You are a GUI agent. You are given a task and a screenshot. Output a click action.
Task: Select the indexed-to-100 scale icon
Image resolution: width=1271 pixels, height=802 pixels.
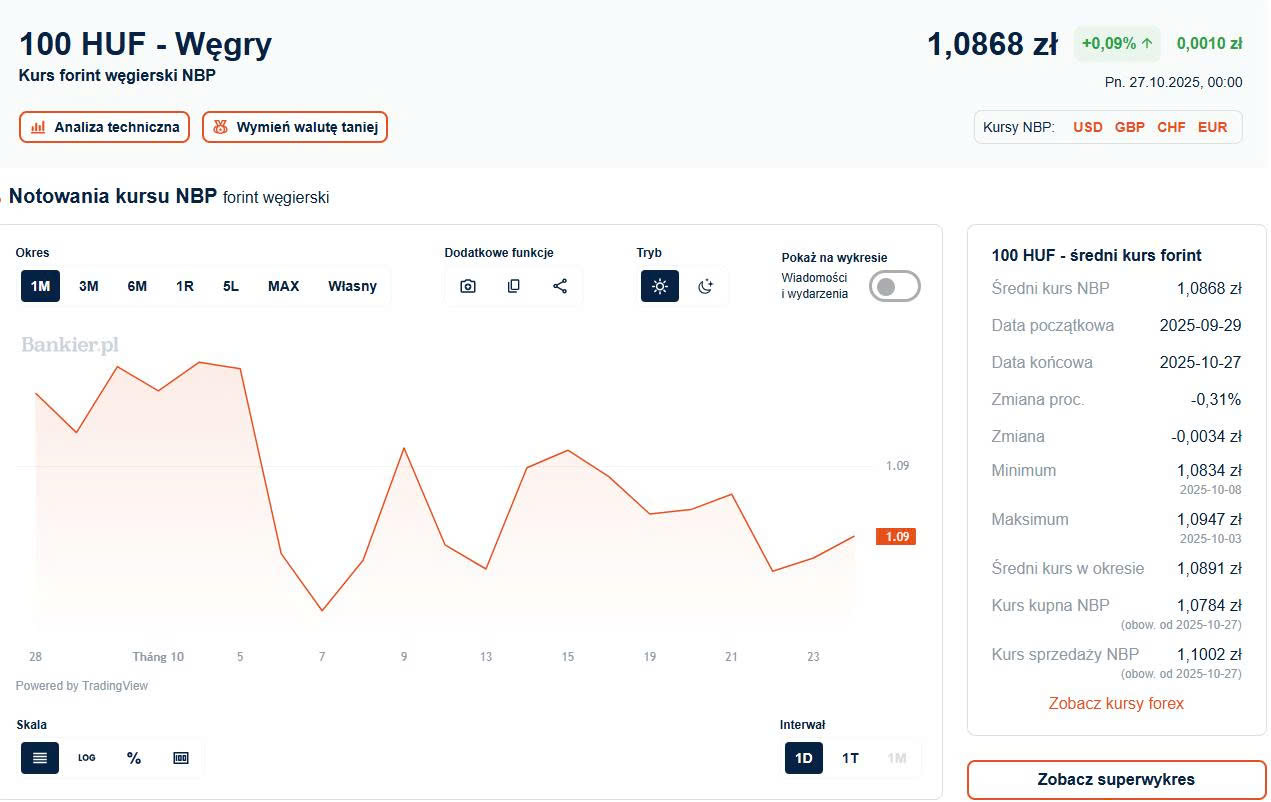181,758
